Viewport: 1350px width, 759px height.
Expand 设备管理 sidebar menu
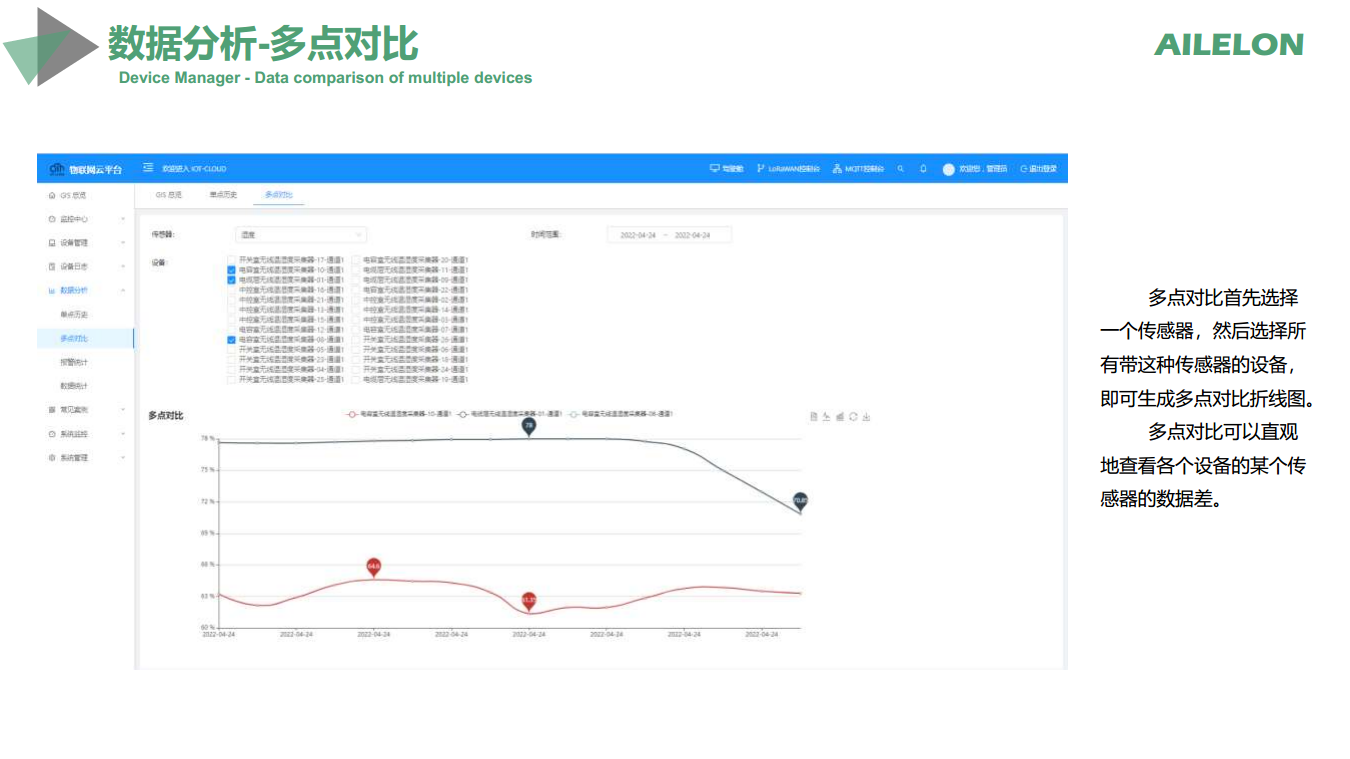[86, 243]
